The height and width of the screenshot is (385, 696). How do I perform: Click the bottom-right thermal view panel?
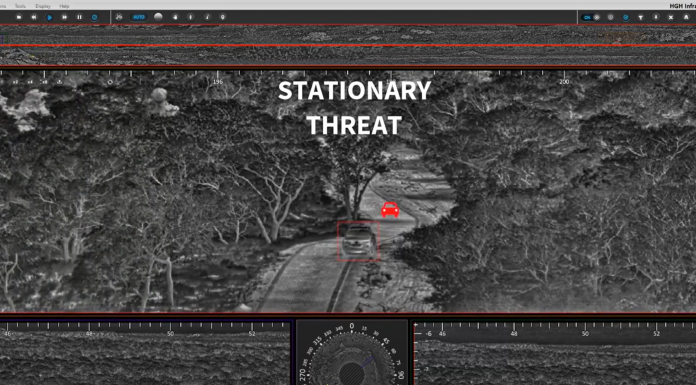coord(554,353)
